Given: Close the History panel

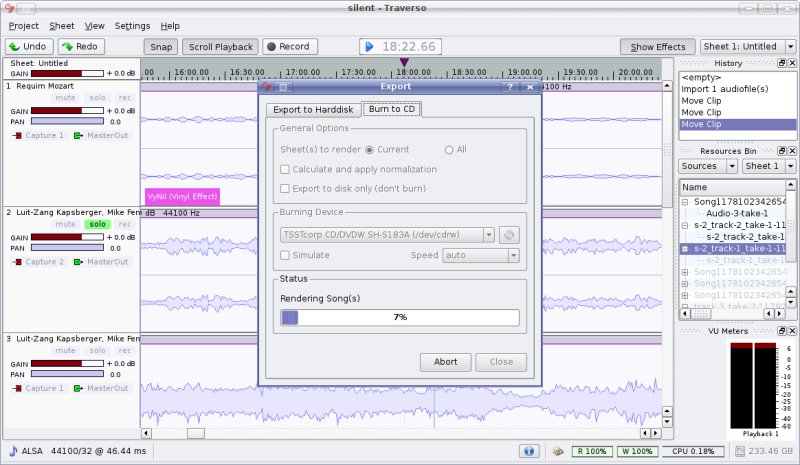Looking at the screenshot, I should click(x=792, y=63).
